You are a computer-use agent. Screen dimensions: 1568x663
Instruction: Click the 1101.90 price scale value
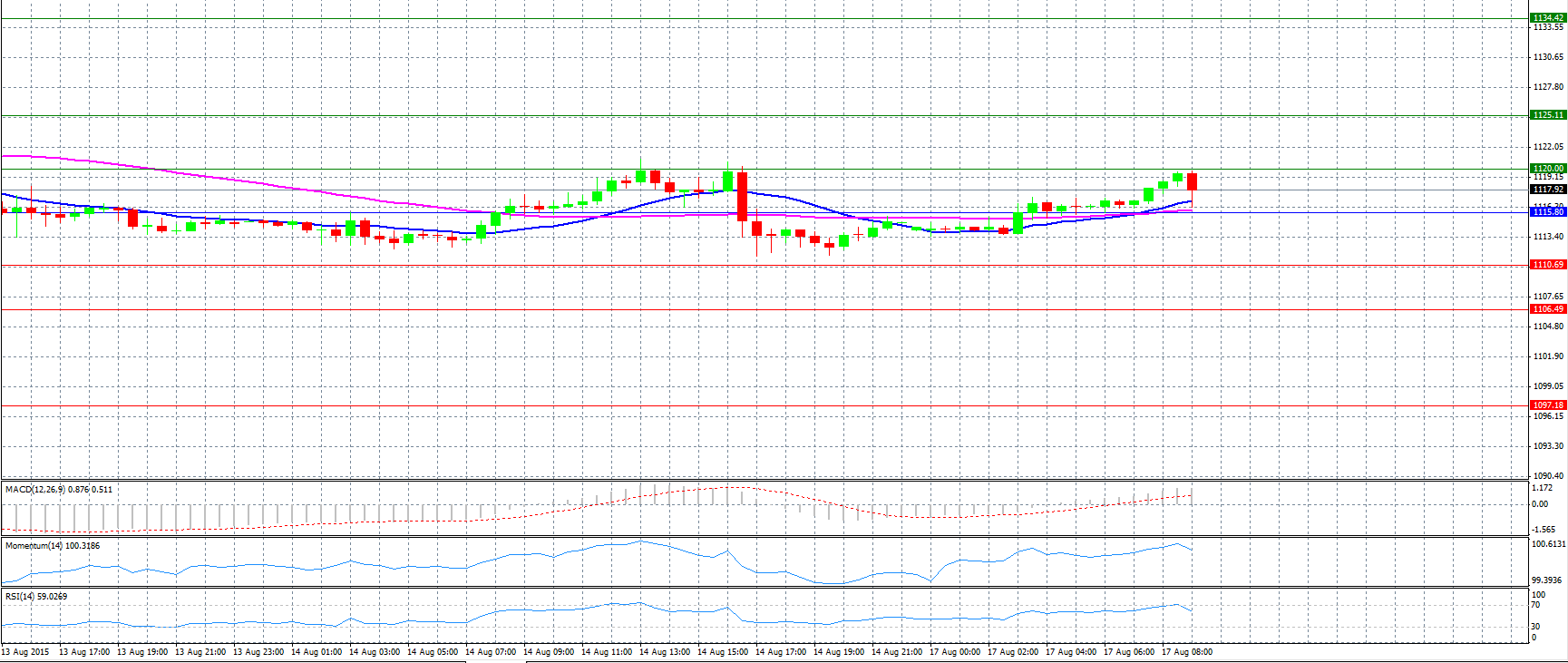(1548, 356)
